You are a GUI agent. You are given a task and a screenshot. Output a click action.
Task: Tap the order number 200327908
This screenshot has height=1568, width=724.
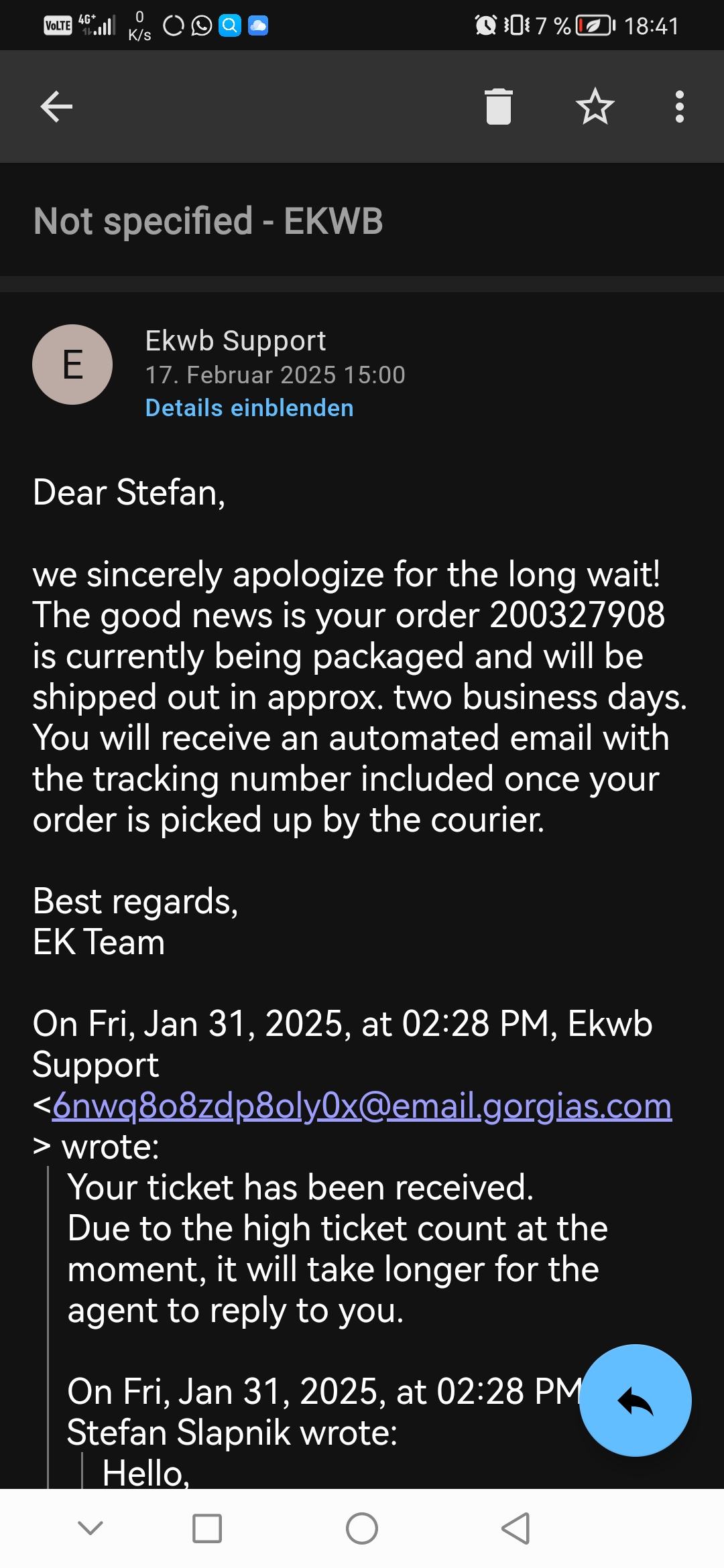[x=578, y=614]
